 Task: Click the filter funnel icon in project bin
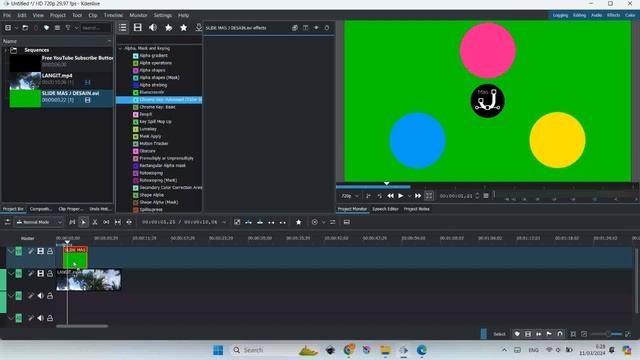(x=68, y=28)
